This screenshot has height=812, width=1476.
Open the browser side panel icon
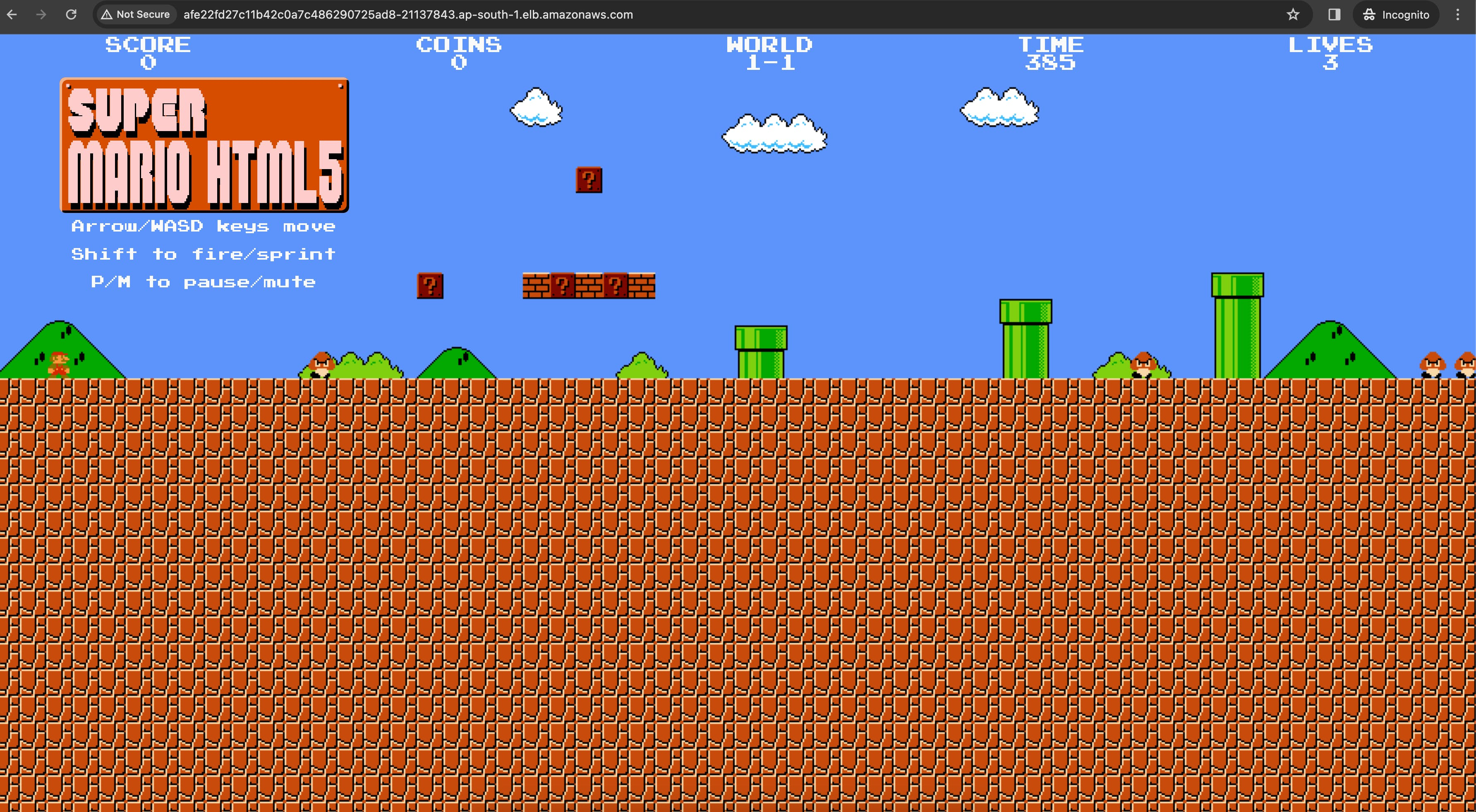pyautogui.click(x=1334, y=14)
